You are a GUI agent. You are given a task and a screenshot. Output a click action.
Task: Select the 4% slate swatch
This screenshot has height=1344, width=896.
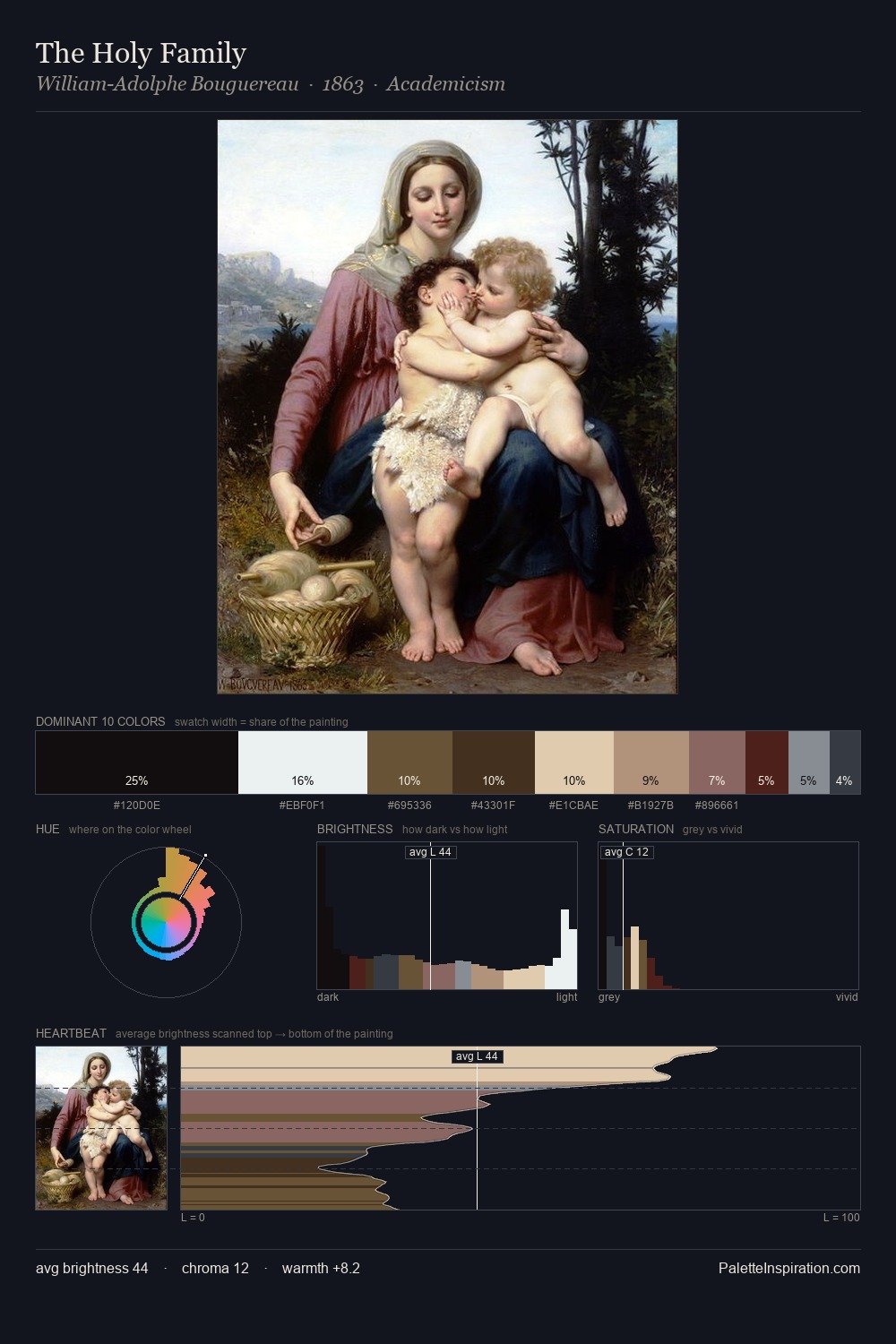845,762
